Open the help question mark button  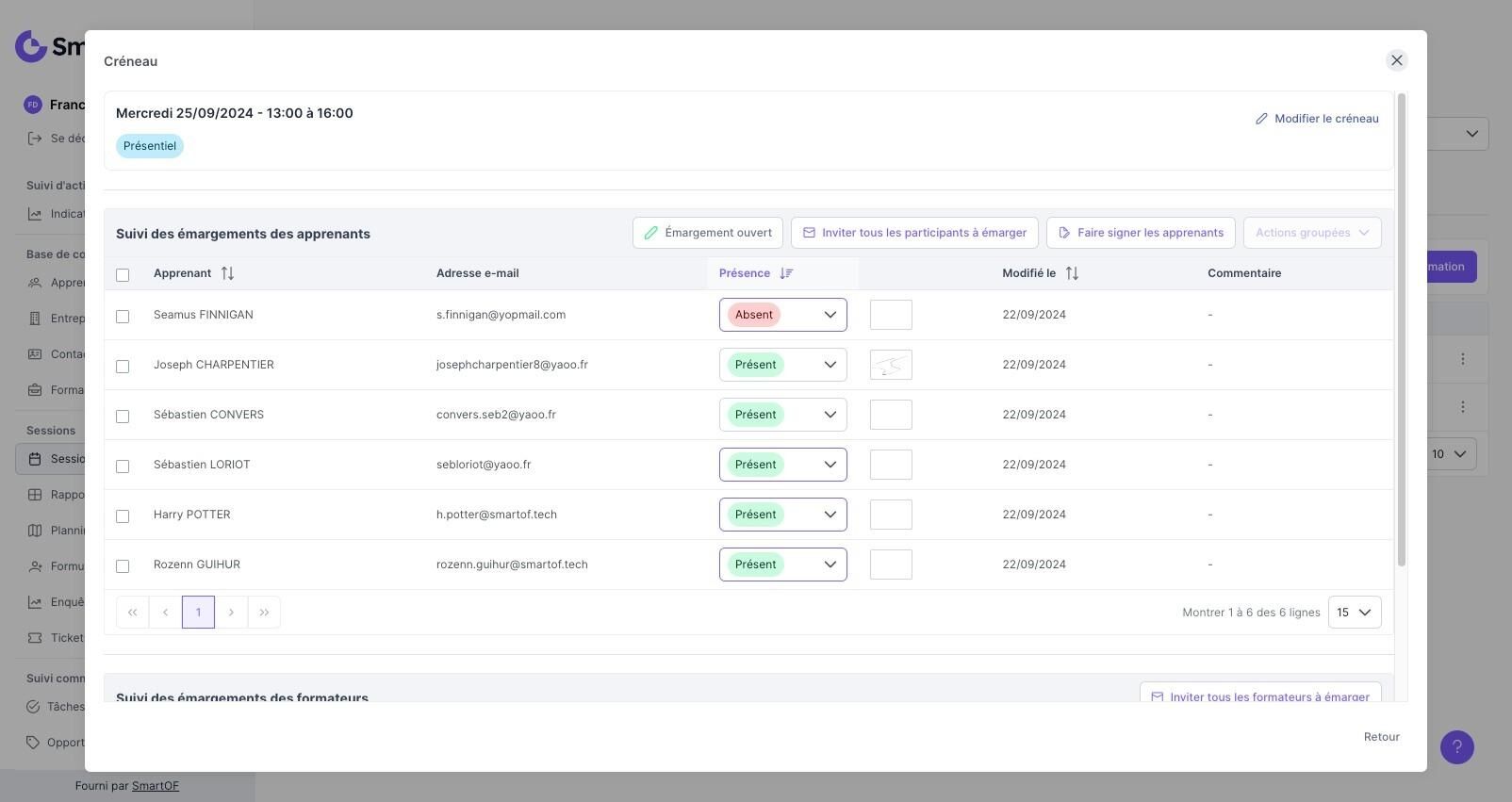pos(1456,747)
